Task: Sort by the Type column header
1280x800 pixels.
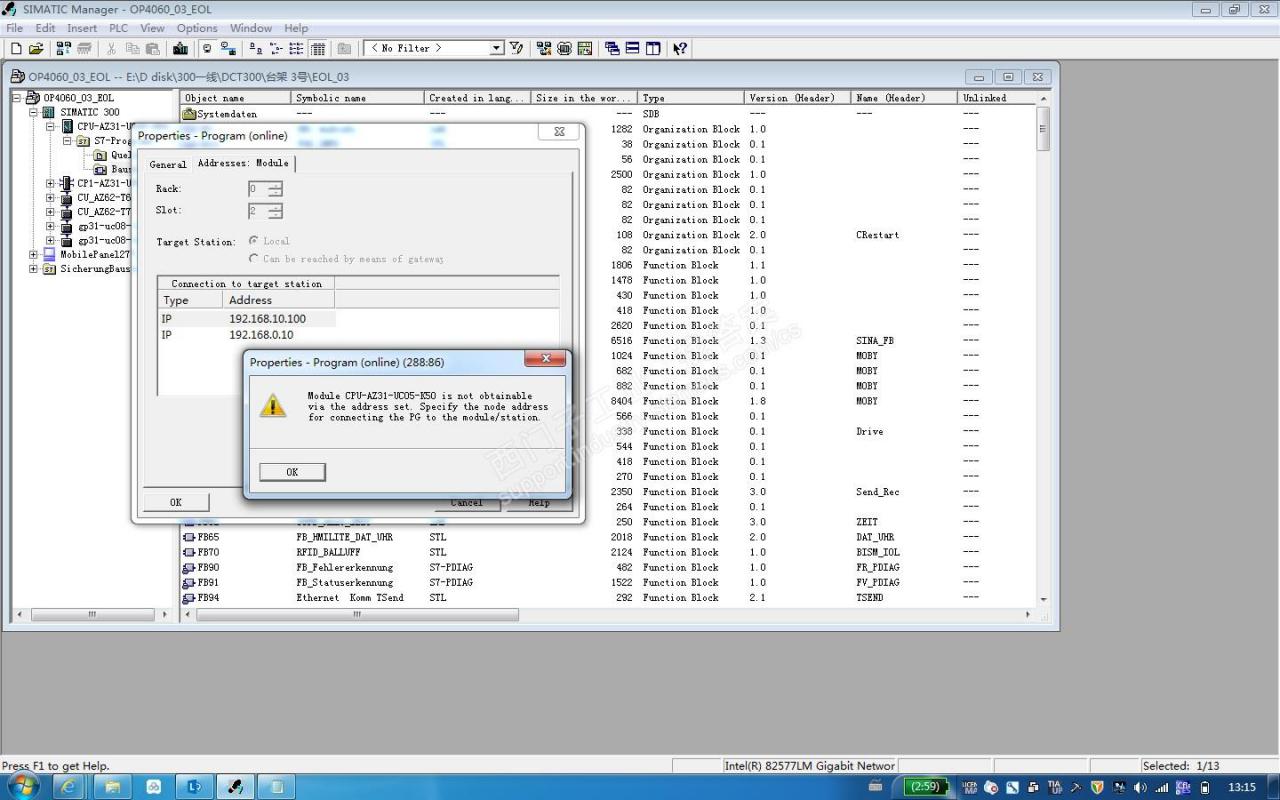Action: [692, 98]
